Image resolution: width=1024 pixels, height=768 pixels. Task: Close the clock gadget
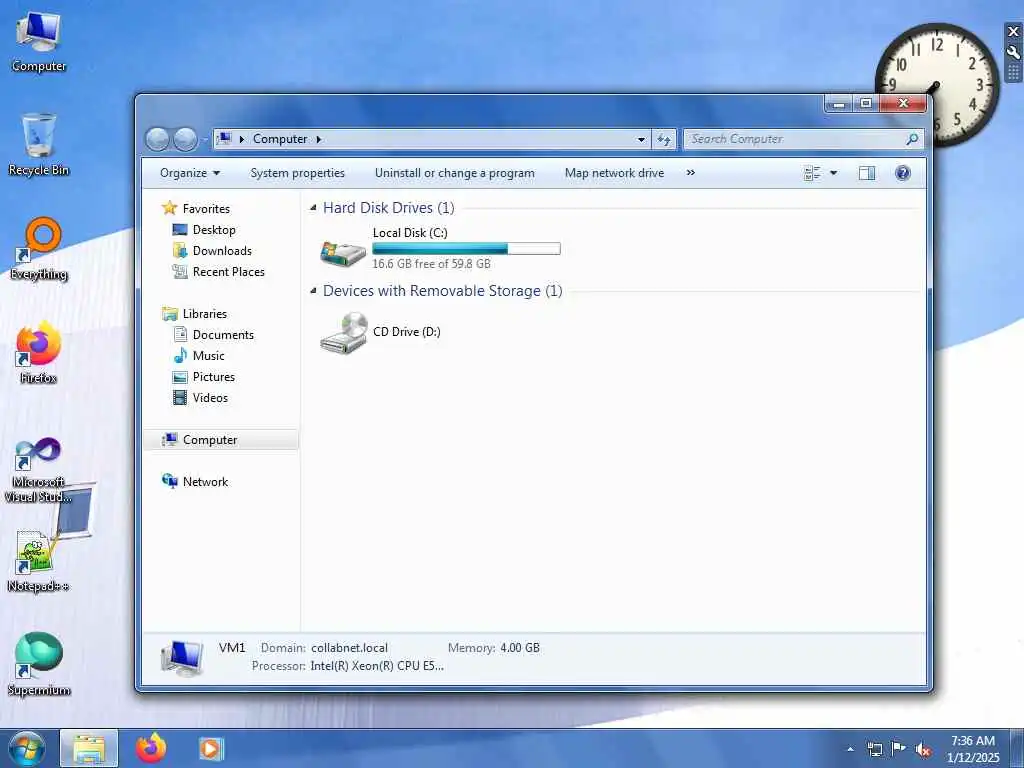click(x=1014, y=31)
